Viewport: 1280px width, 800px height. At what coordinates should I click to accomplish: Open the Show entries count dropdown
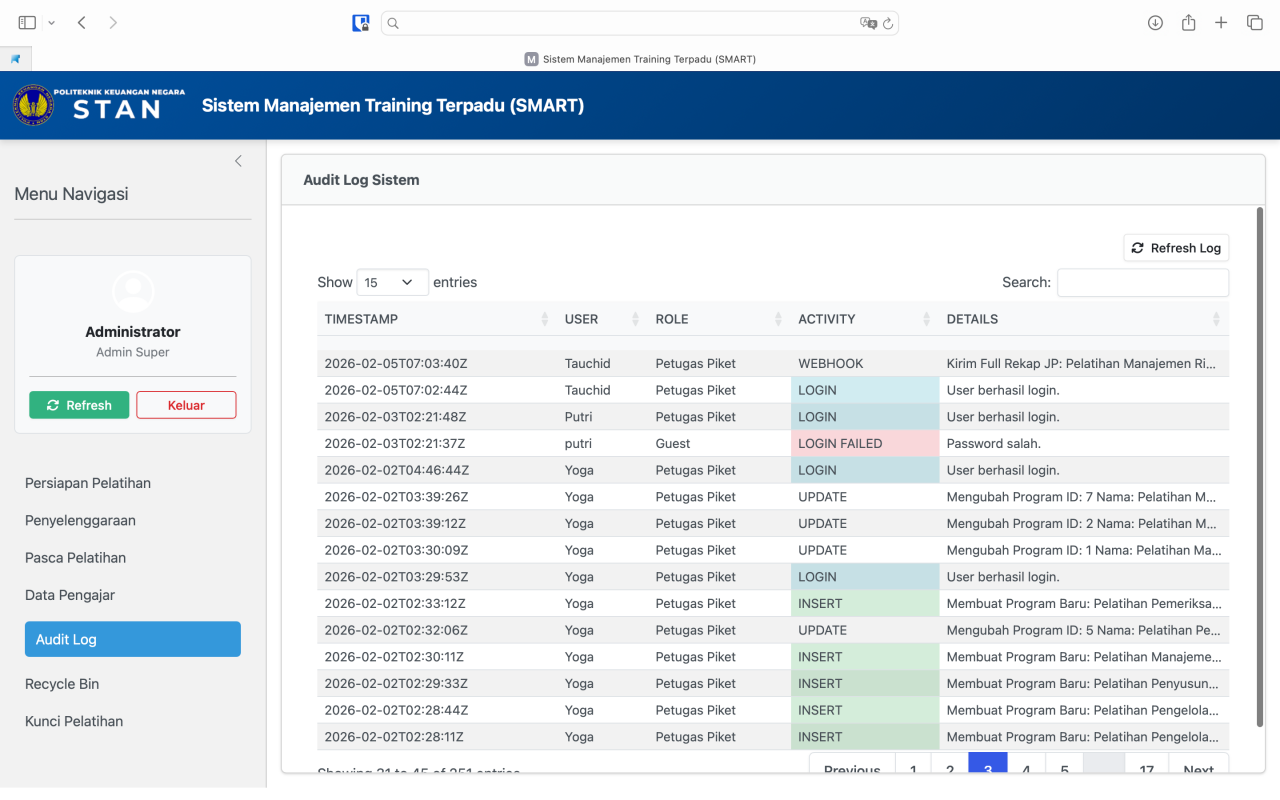(392, 283)
